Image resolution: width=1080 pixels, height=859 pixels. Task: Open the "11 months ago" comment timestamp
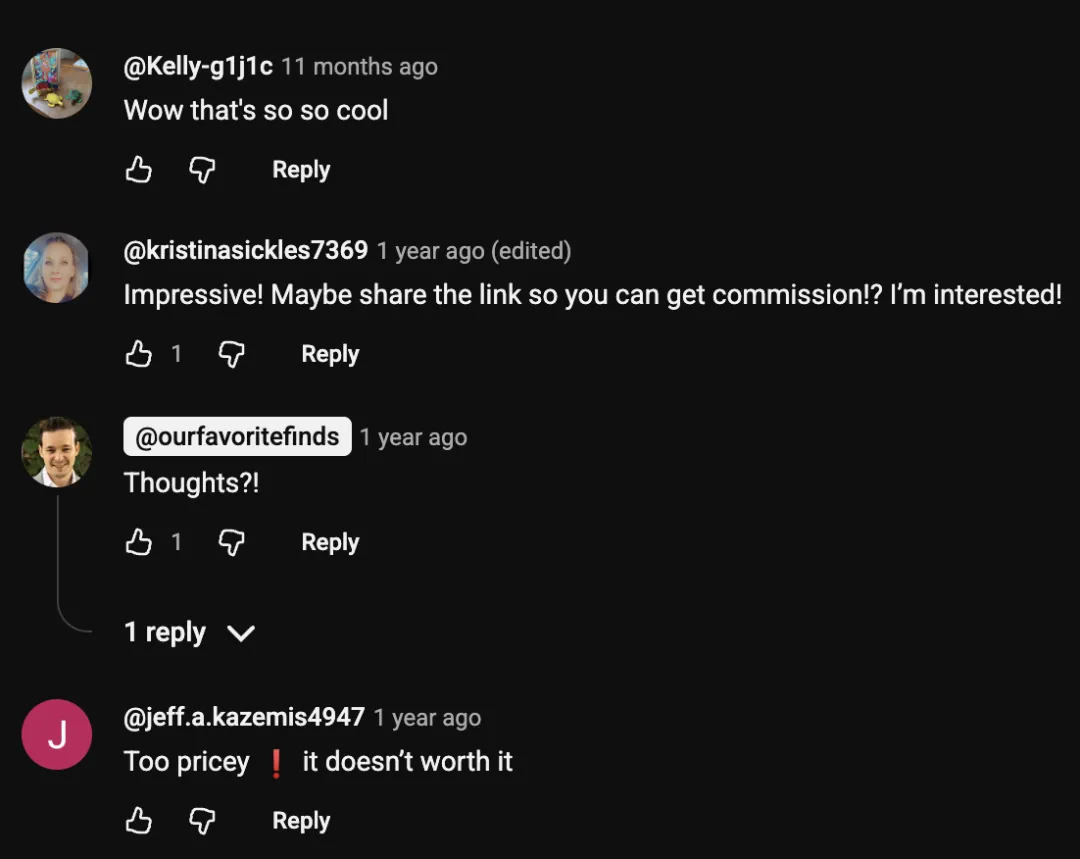tap(359, 67)
